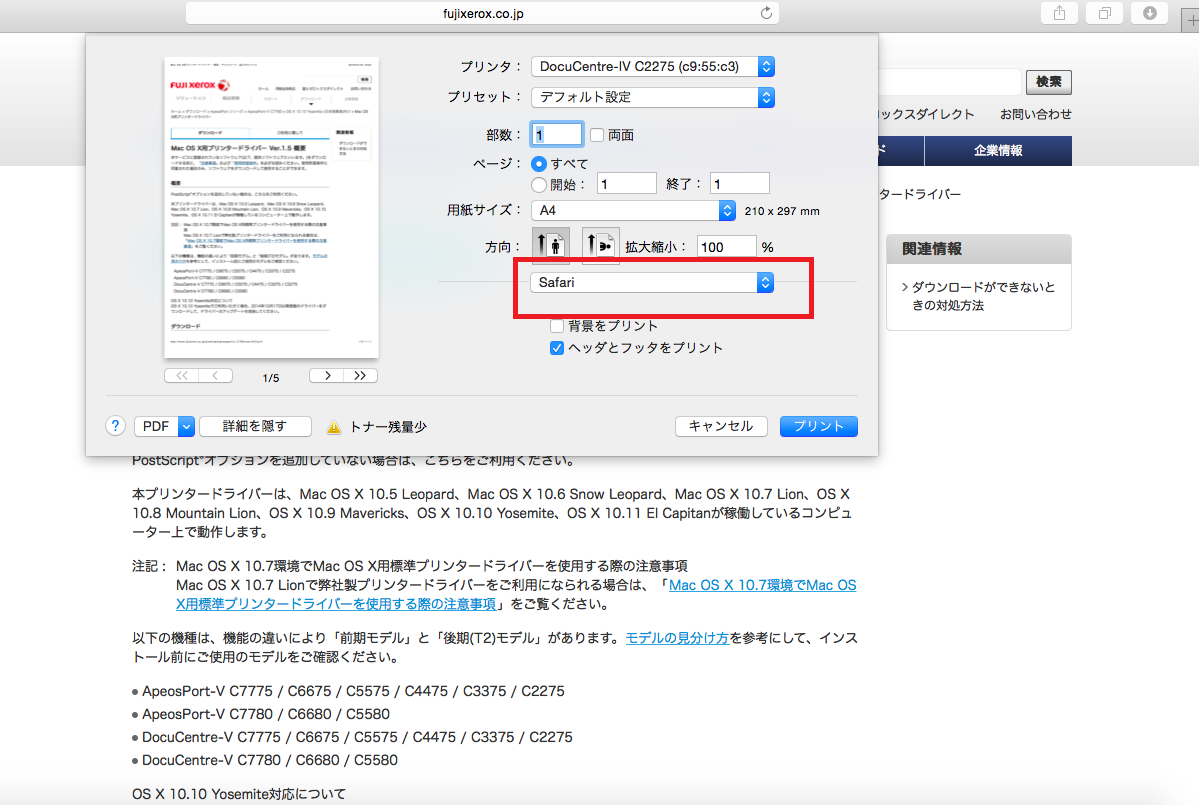This screenshot has width=1199, height=805.
Task: Show all tabs icon in Safari toolbar
Action: 1104,13
